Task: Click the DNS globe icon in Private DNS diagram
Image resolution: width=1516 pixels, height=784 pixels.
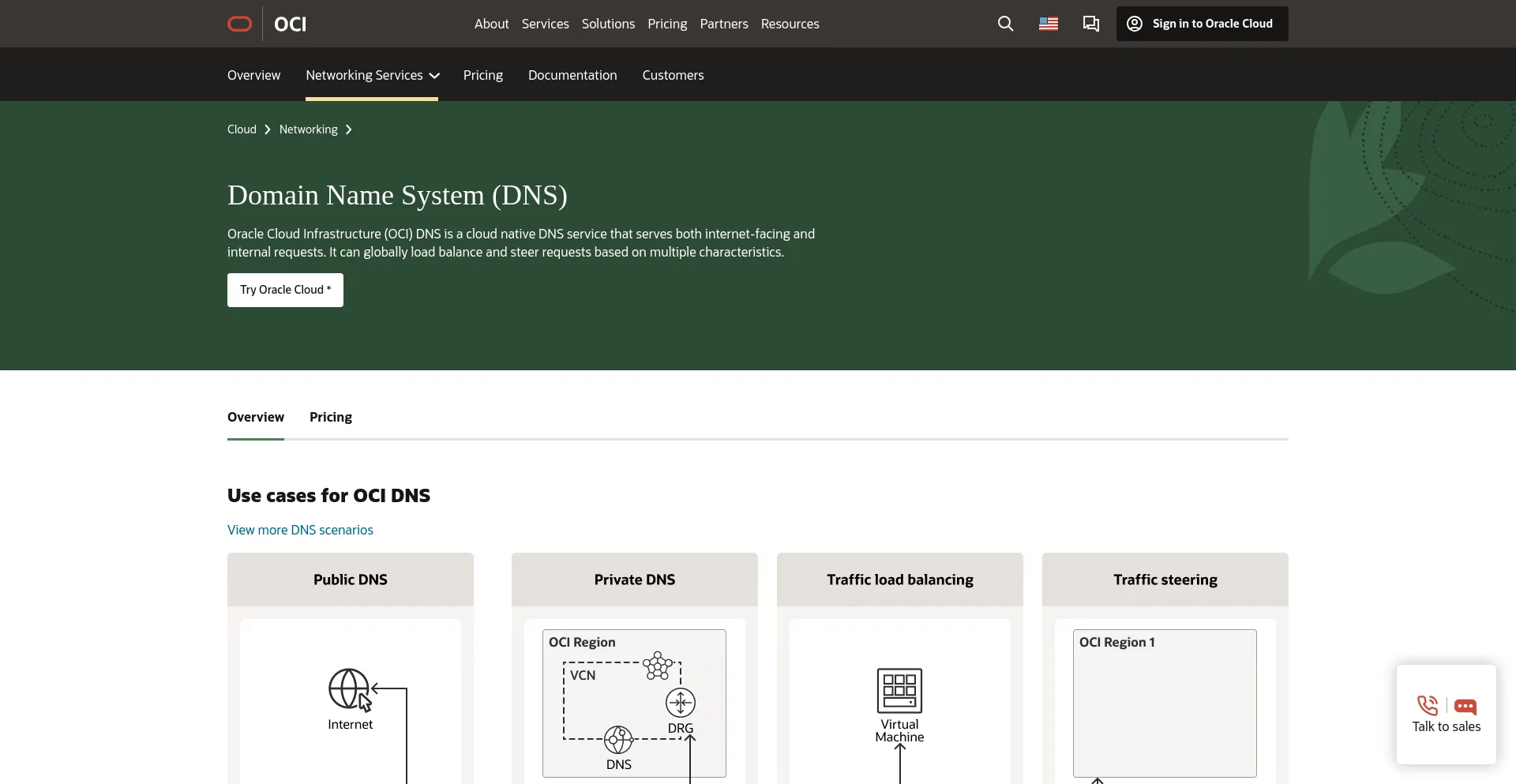Action: (x=618, y=740)
